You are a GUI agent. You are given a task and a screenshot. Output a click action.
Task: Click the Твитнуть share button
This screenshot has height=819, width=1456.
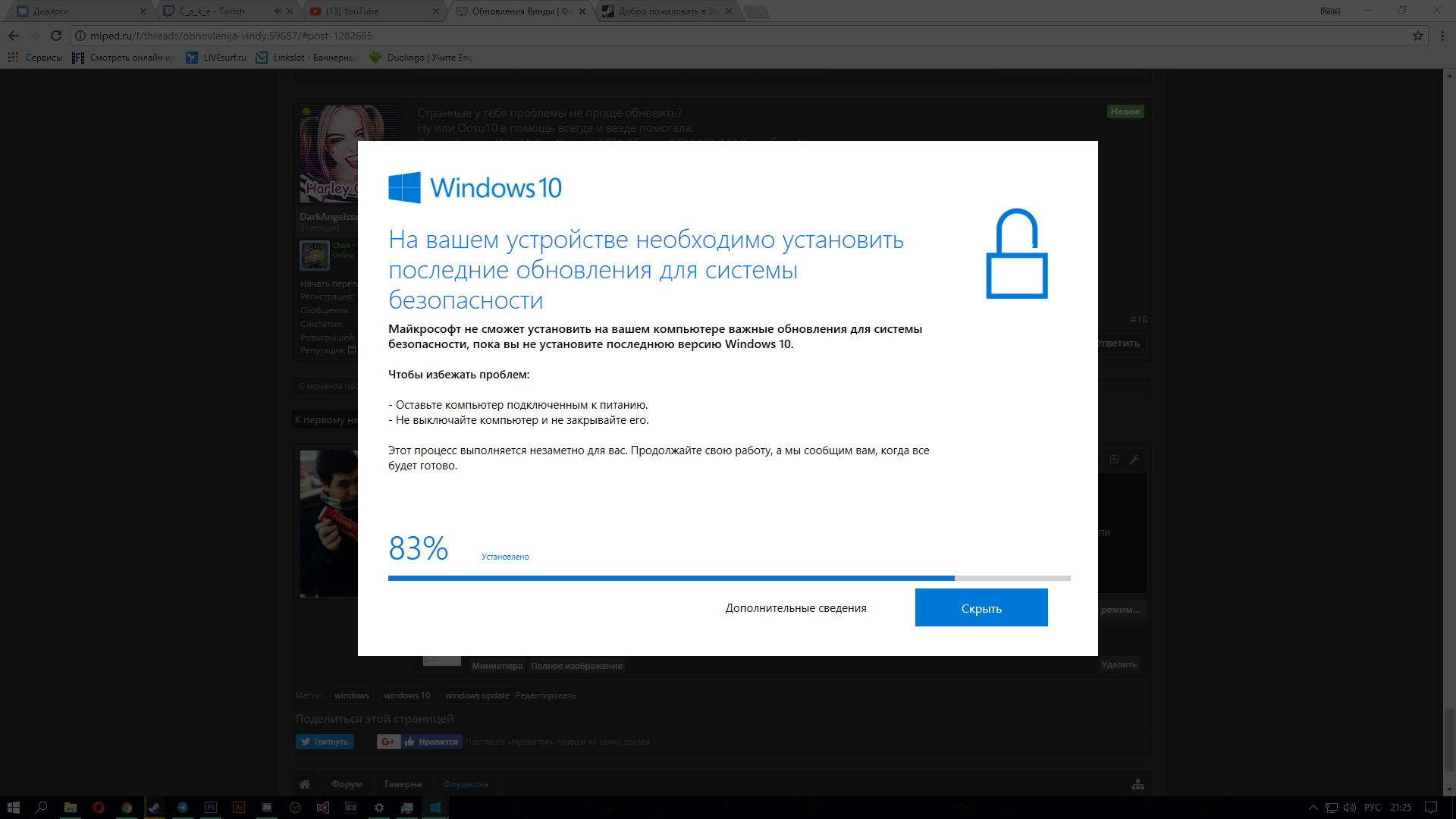[325, 742]
